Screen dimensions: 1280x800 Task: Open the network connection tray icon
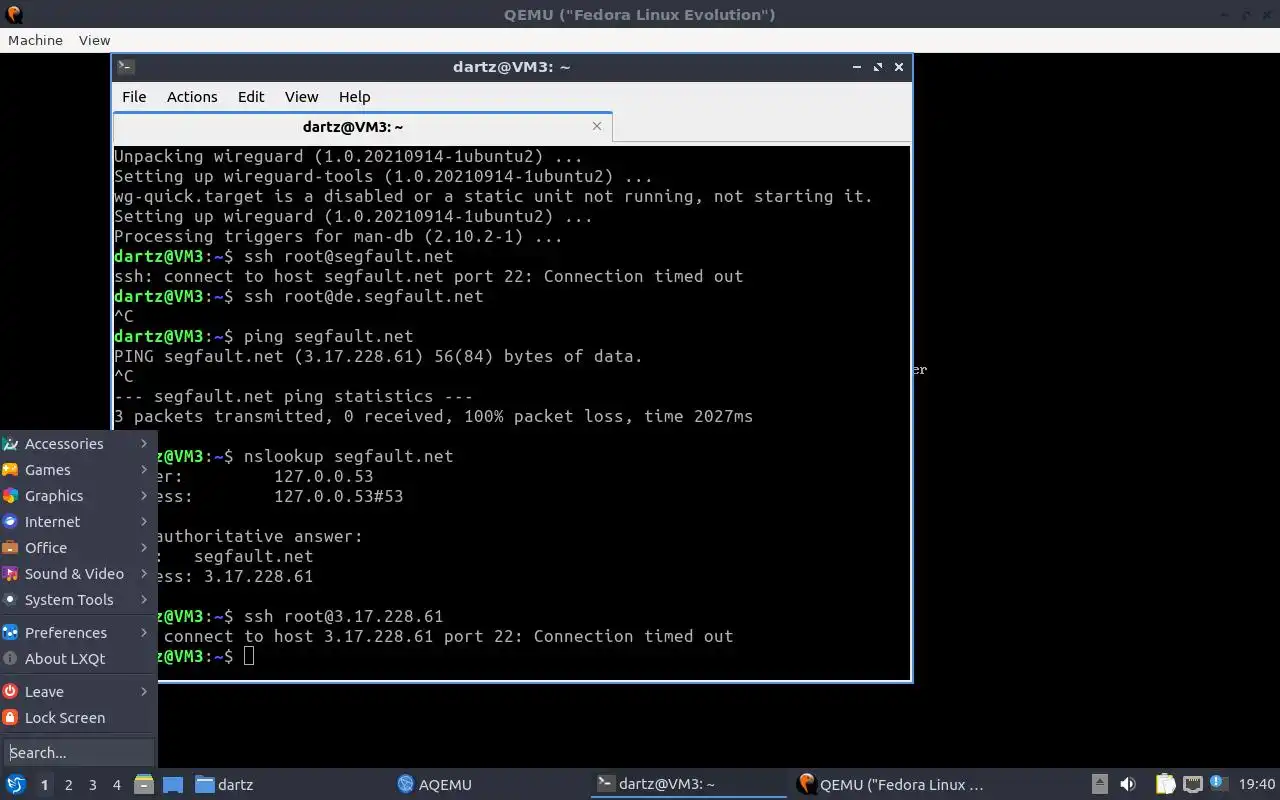1192,785
